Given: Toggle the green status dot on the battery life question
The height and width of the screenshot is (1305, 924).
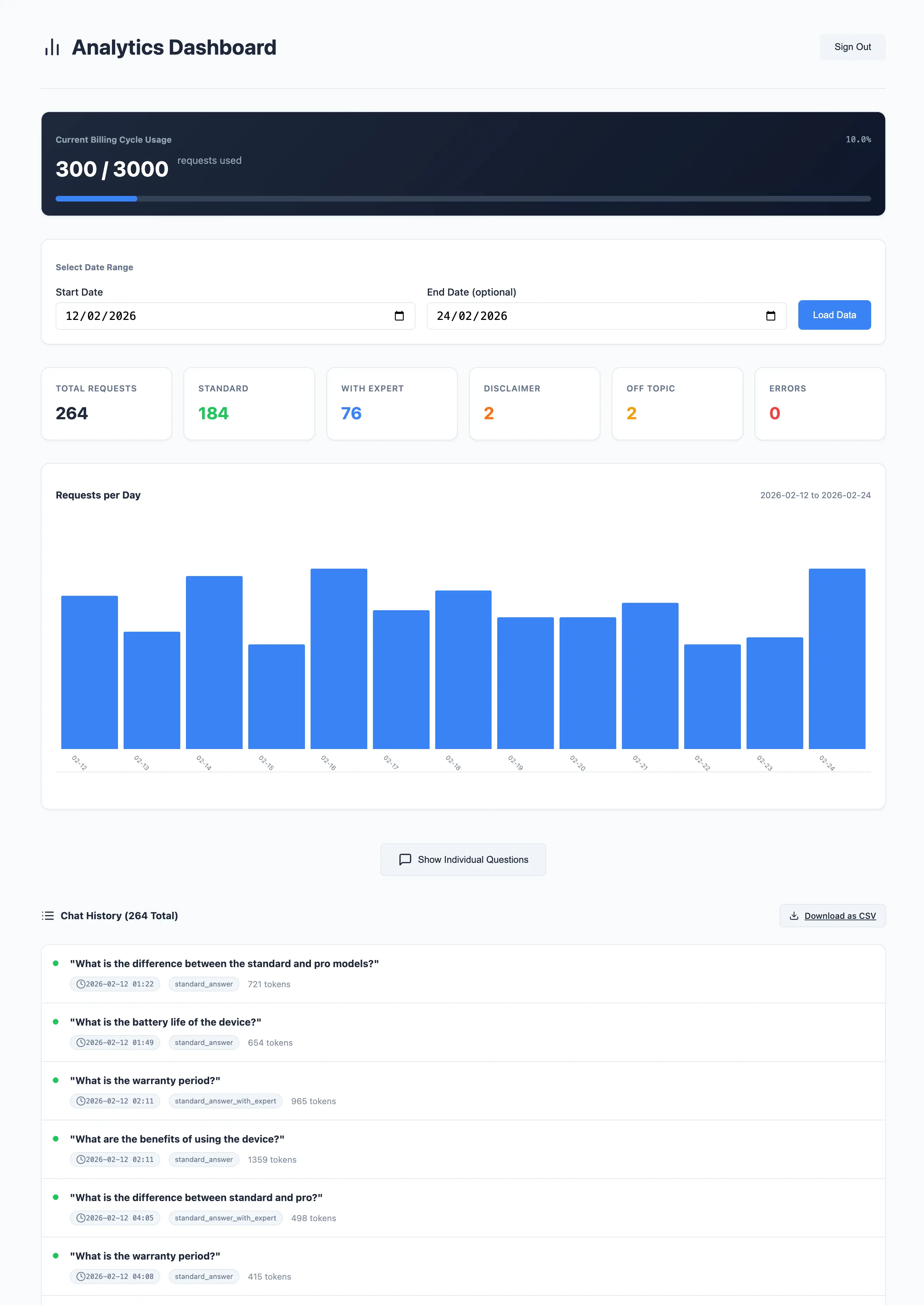Looking at the screenshot, I should pyautogui.click(x=56, y=1022).
